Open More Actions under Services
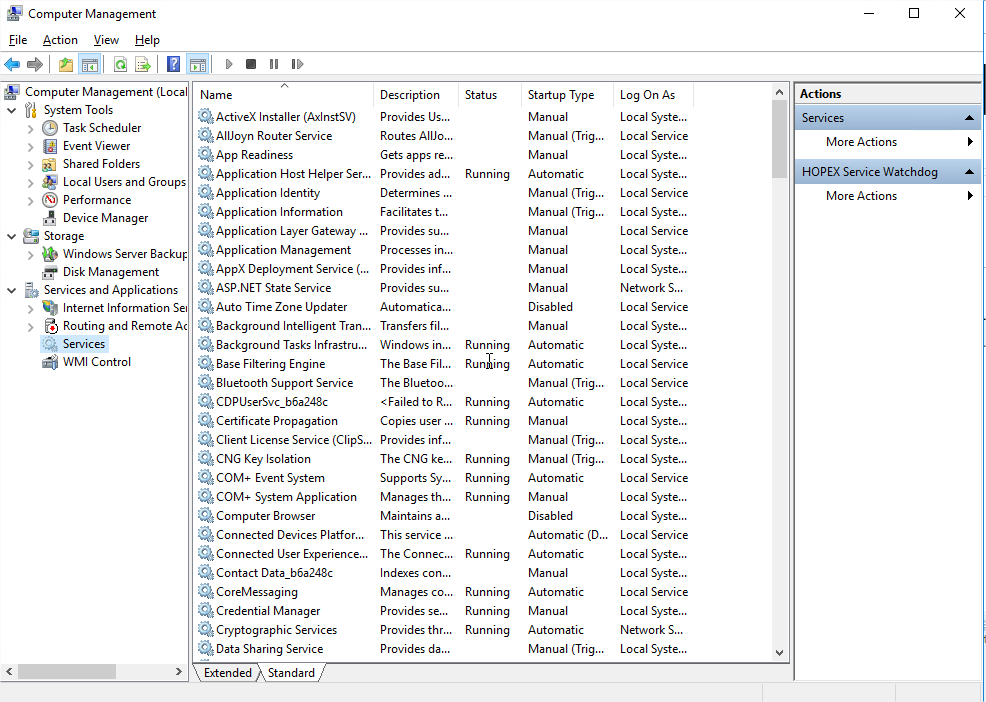 [861, 142]
